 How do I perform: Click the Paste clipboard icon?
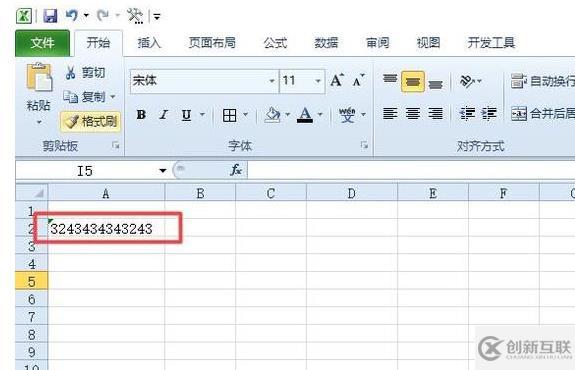39,77
